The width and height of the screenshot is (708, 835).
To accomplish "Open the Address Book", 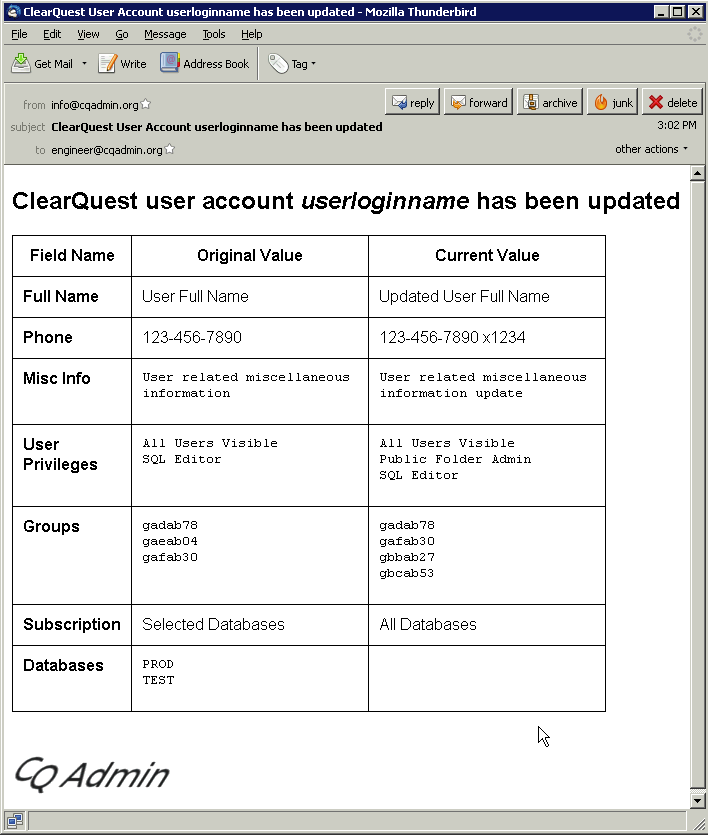I will pyautogui.click(x=204, y=64).
